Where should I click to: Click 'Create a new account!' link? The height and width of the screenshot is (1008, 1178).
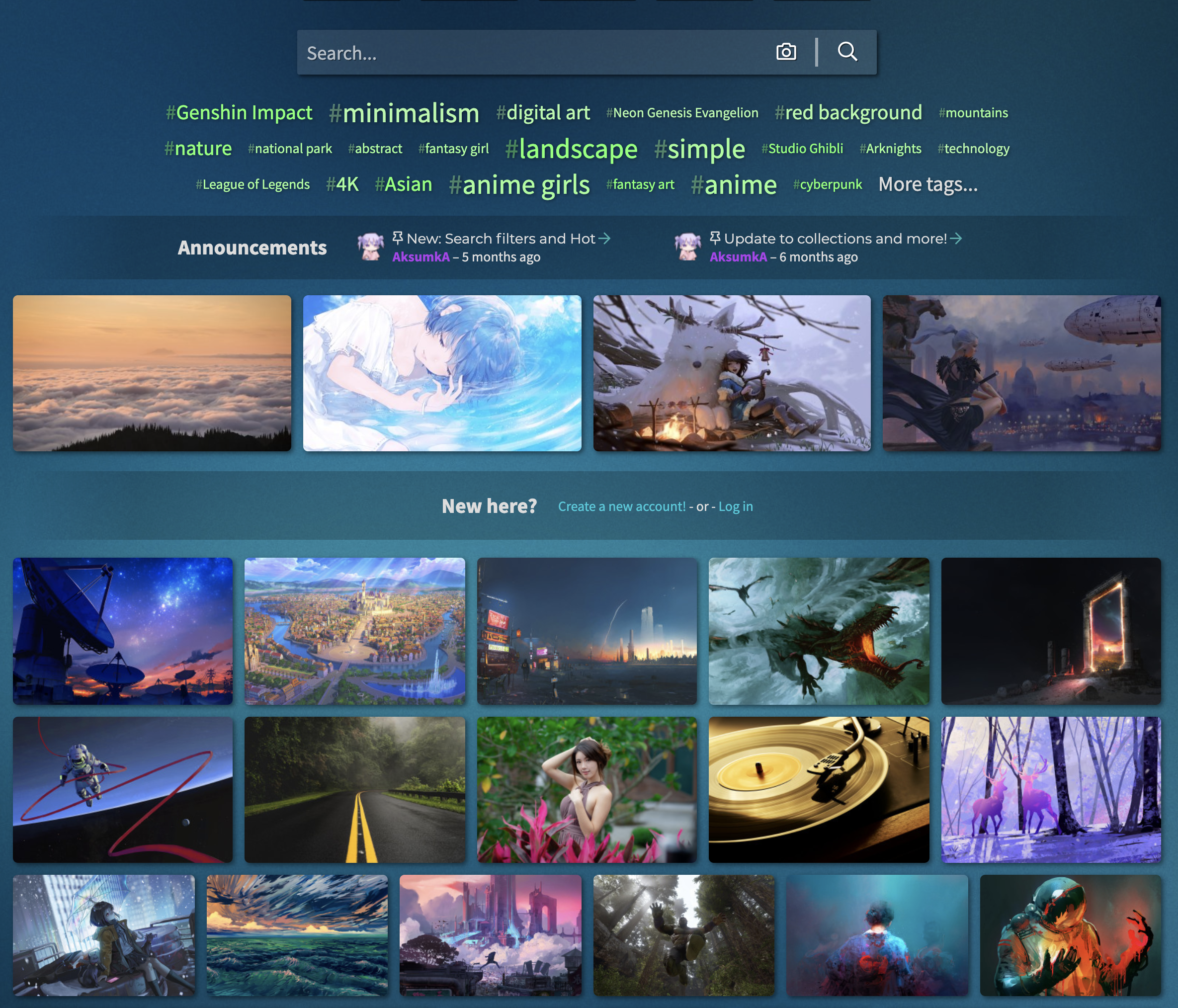click(x=621, y=506)
